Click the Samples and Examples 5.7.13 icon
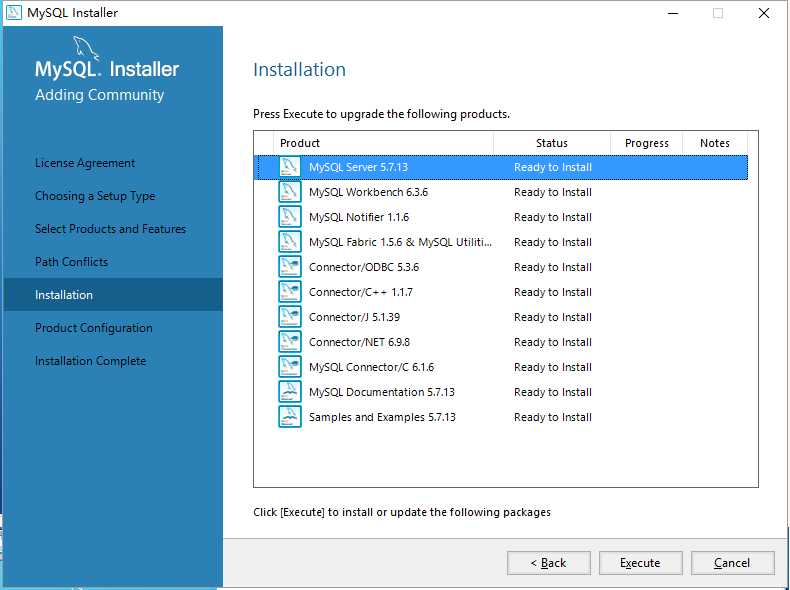790x590 pixels. (290, 417)
